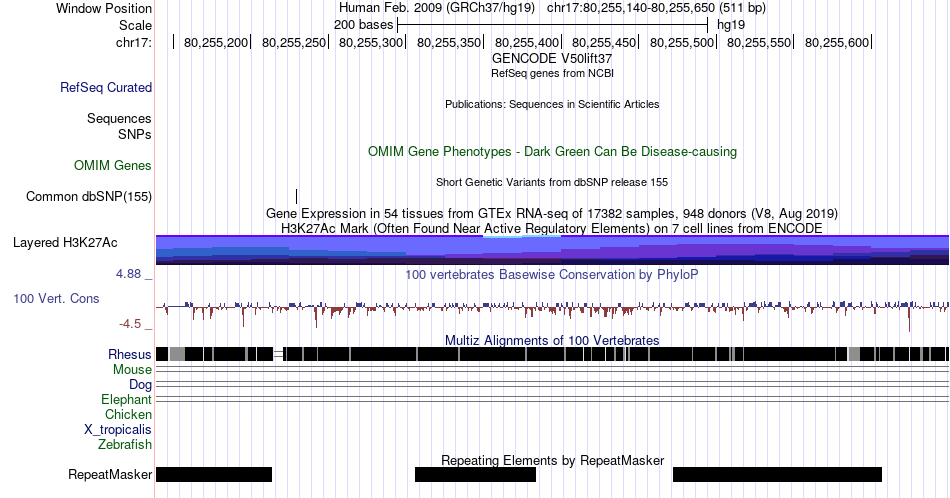Click the RepeatMasker track label
This screenshot has height=498, width=950.
pos(110,474)
